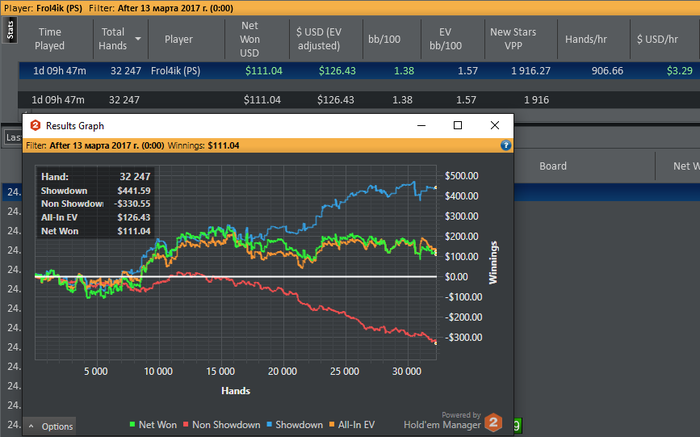Click the end marker on Non Showdown line
700x437 pixels.
pyautogui.click(x=436, y=343)
